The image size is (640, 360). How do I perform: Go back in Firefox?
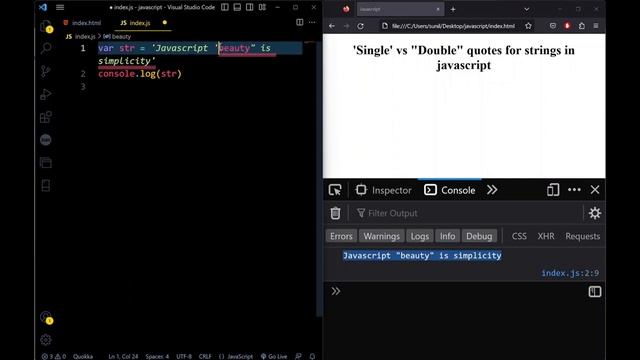coord(332,26)
